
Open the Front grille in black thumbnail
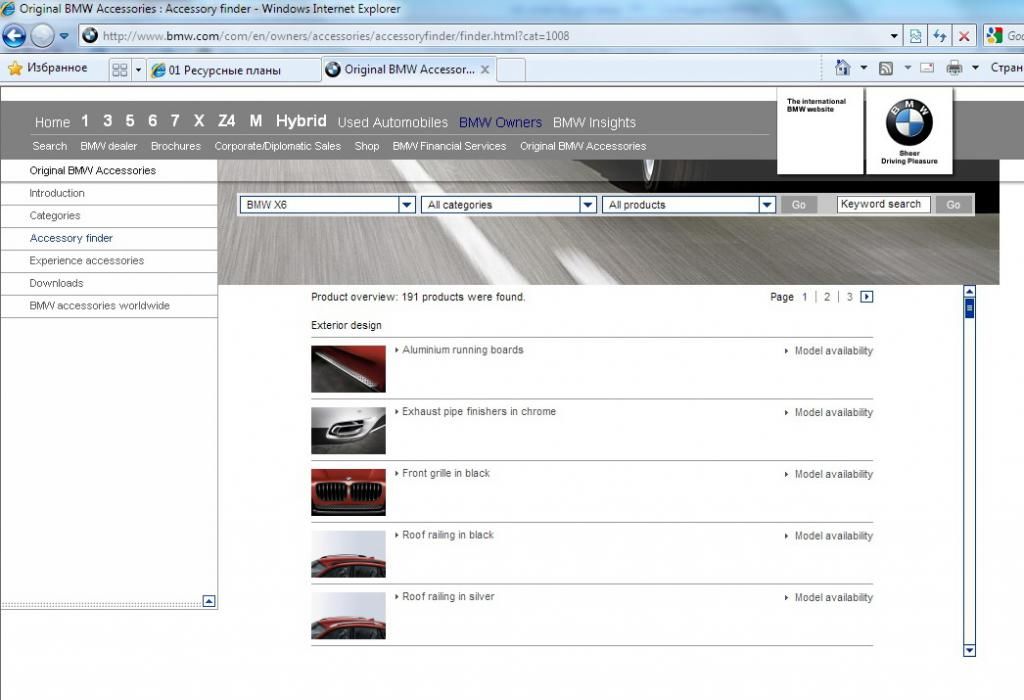(x=348, y=492)
